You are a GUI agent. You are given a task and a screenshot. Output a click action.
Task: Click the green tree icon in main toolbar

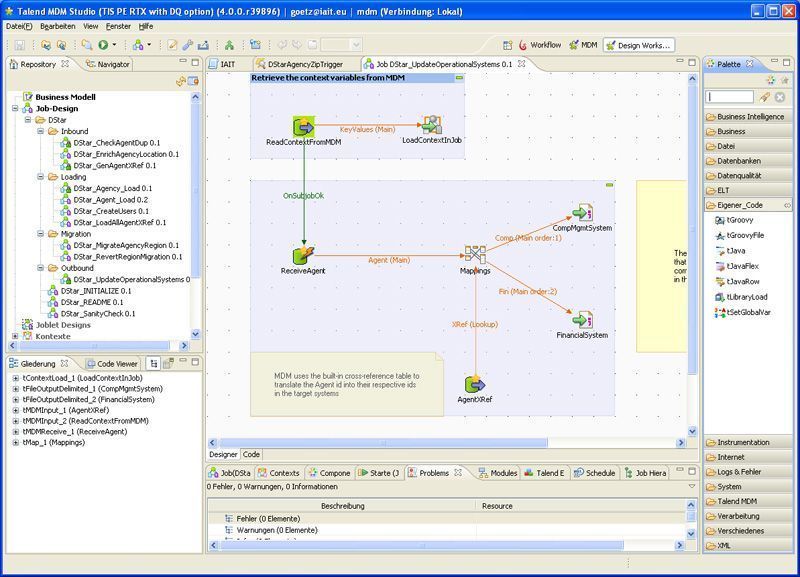tap(229, 45)
